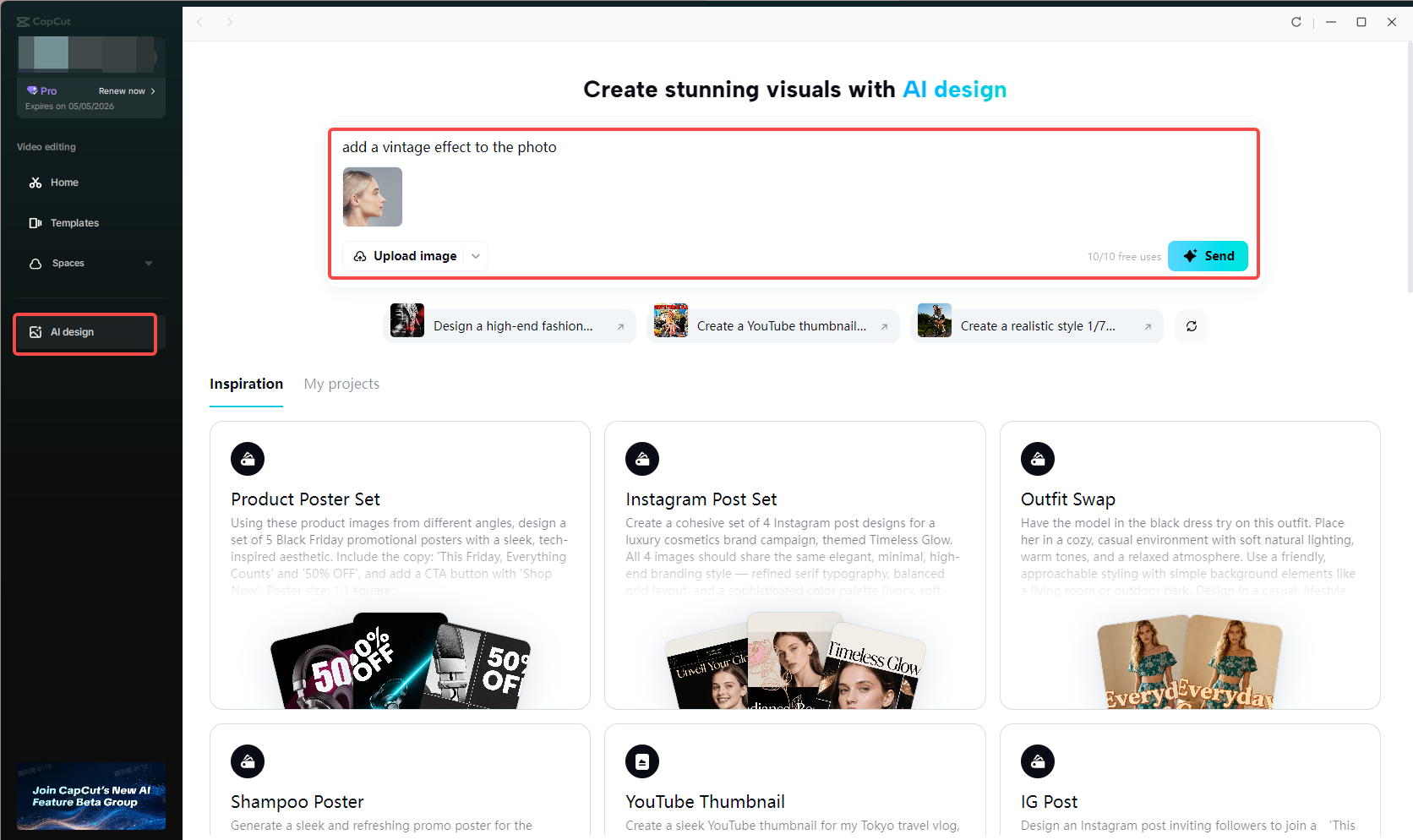Click the Send button
This screenshot has height=840, width=1413.
(1208, 256)
